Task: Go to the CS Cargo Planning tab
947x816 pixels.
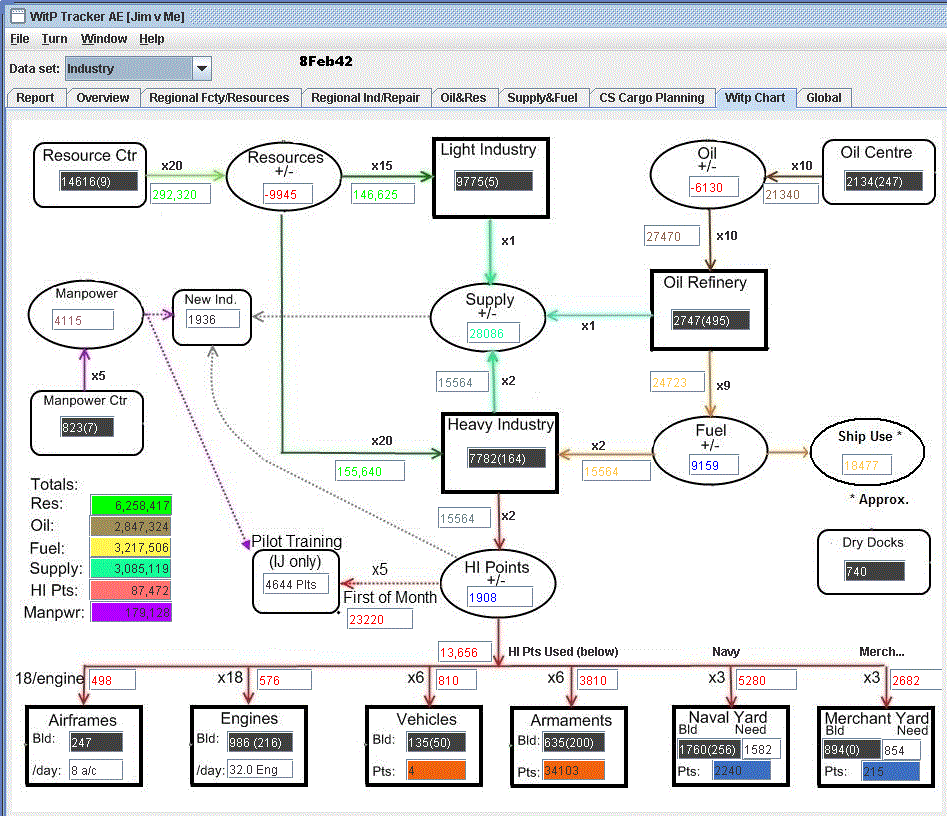Action: (652, 98)
